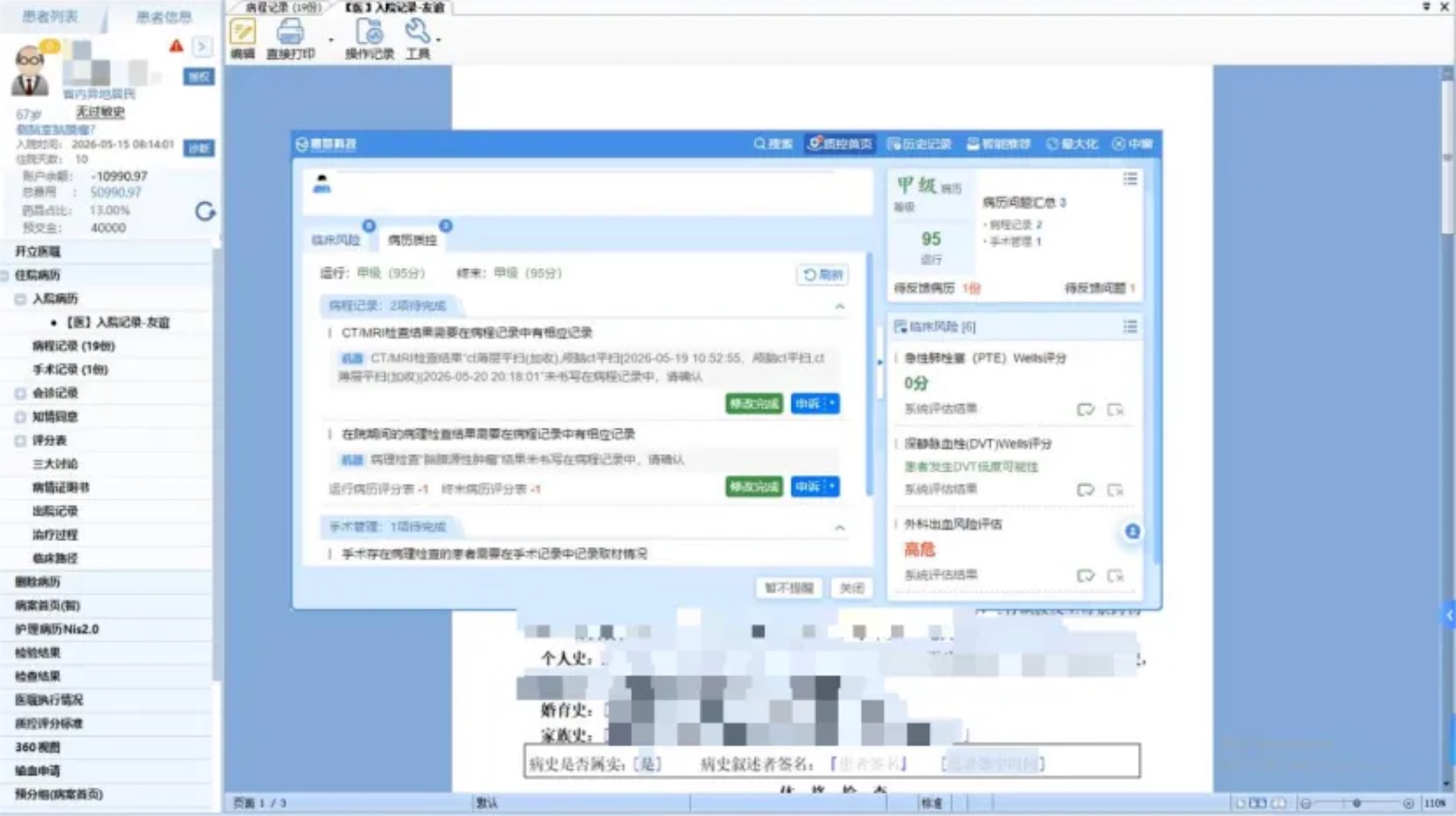1456x816 pixels.
Task: Open 出院记录 in the tree
Action: (x=55, y=511)
